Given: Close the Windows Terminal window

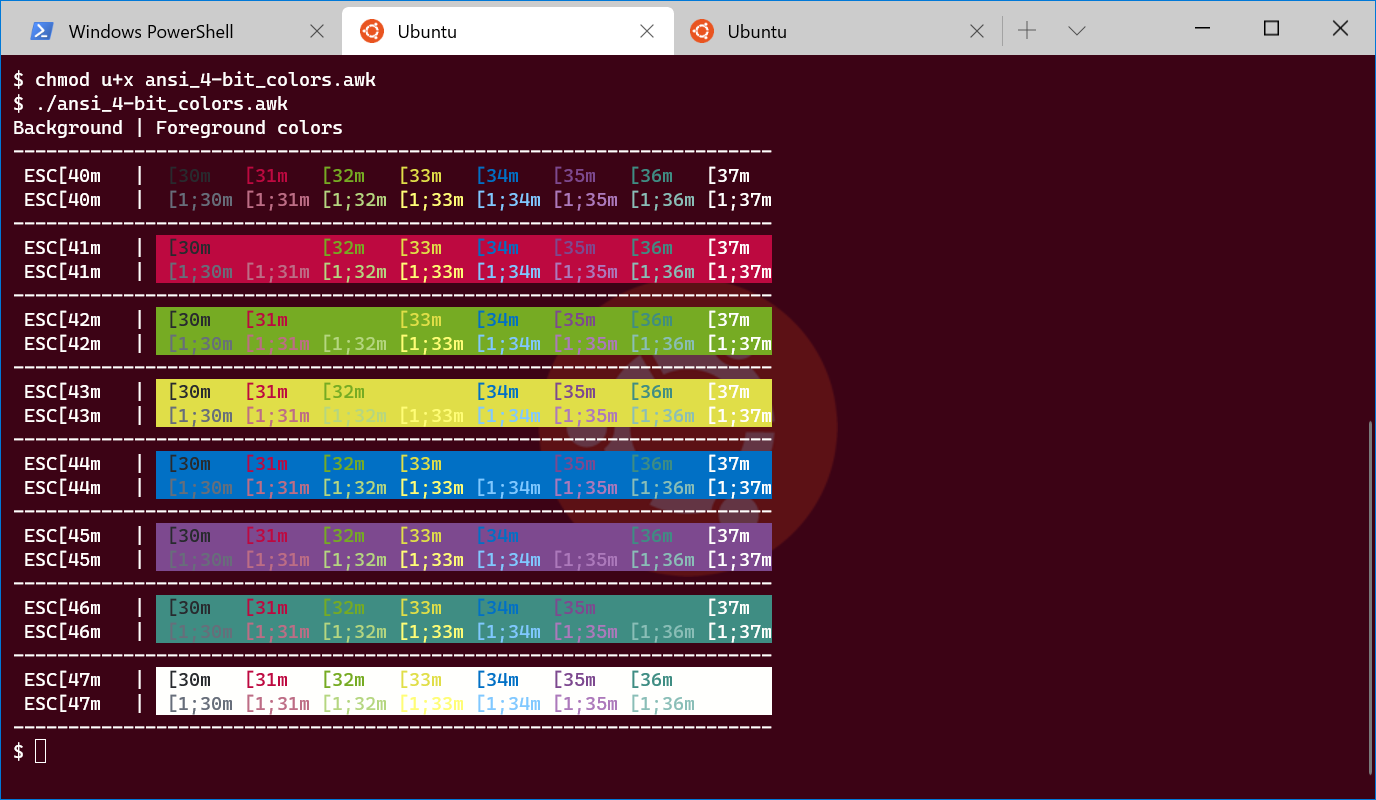Looking at the screenshot, I should (1340, 28).
